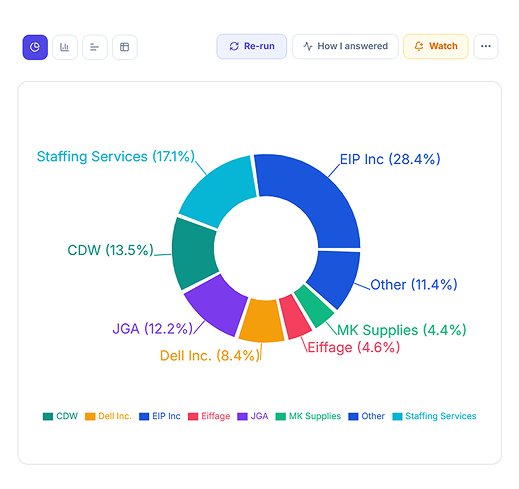Image resolution: width=519 pixels, height=489 pixels.
Task: Select the red Eiffage donut slice
Action: tap(294, 317)
